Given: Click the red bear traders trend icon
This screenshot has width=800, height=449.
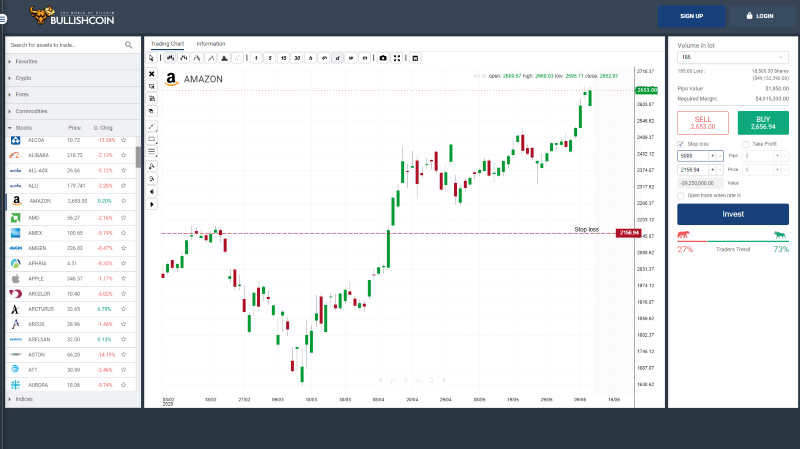Looking at the screenshot, I should point(684,235).
